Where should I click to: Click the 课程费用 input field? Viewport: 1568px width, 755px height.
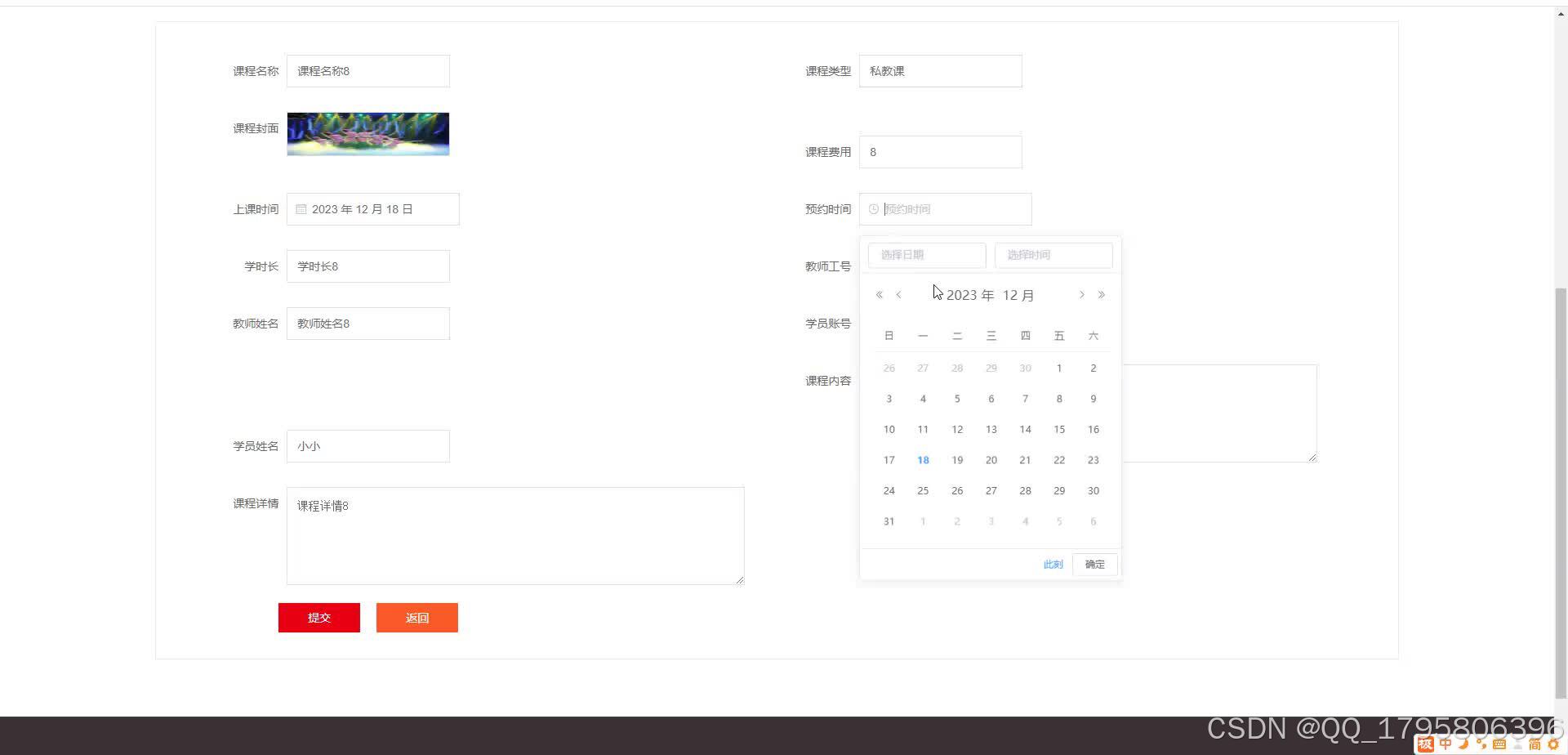tap(941, 152)
